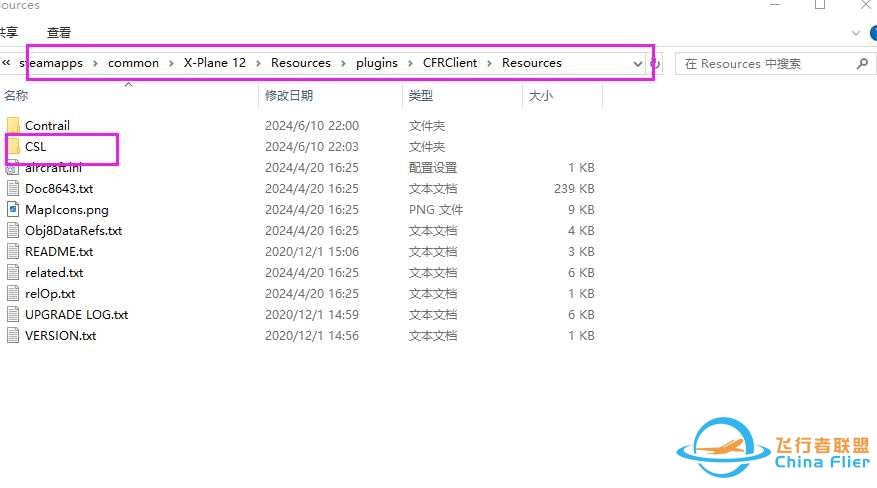Screen dimensions: 877x488
Task: Navigate to CFRClient in breadcrumb
Action: pyautogui.click(x=450, y=63)
